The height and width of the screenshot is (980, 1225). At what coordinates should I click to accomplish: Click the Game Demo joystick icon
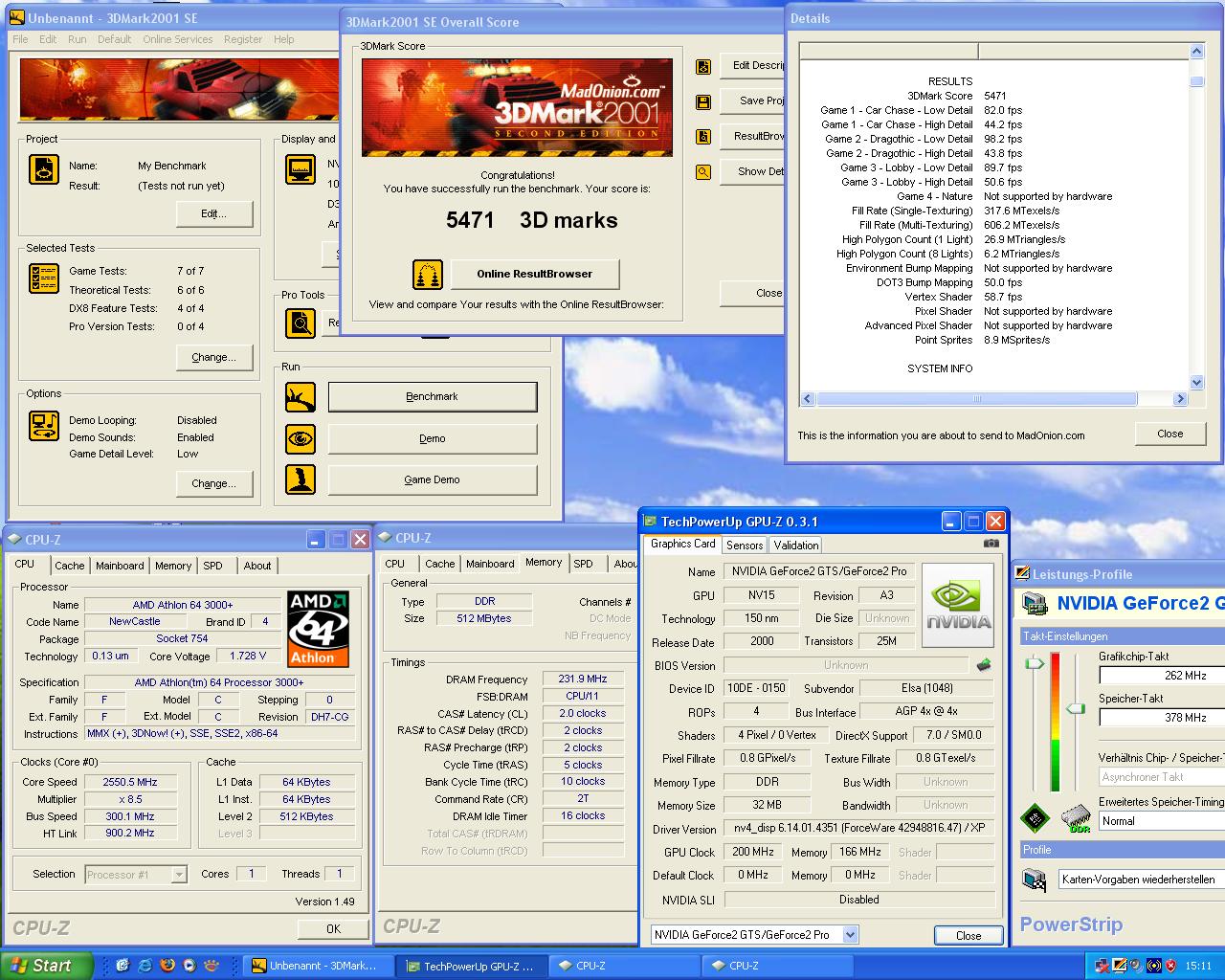tap(301, 479)
